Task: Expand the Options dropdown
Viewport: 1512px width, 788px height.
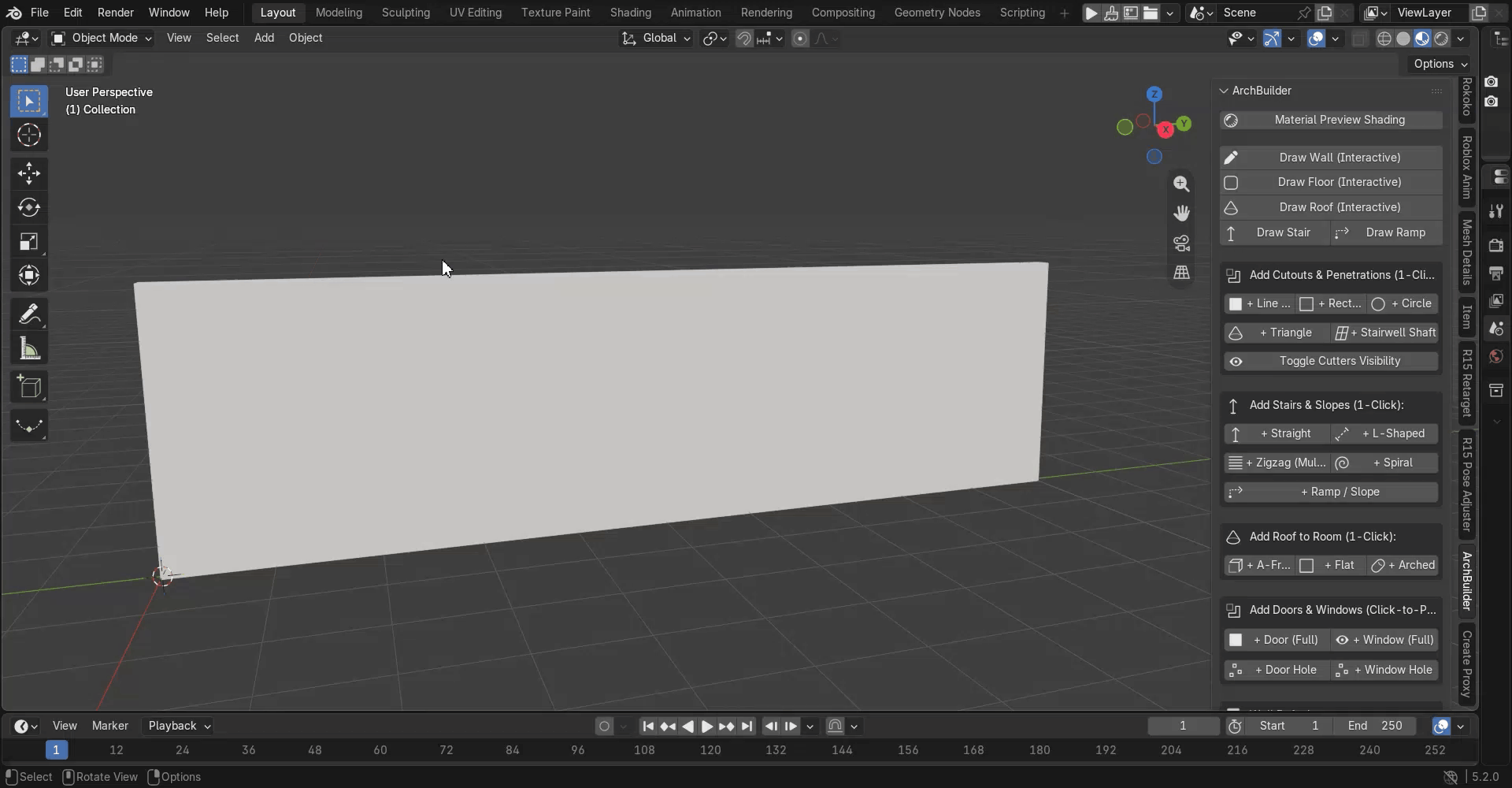Action: [1440, 64]
